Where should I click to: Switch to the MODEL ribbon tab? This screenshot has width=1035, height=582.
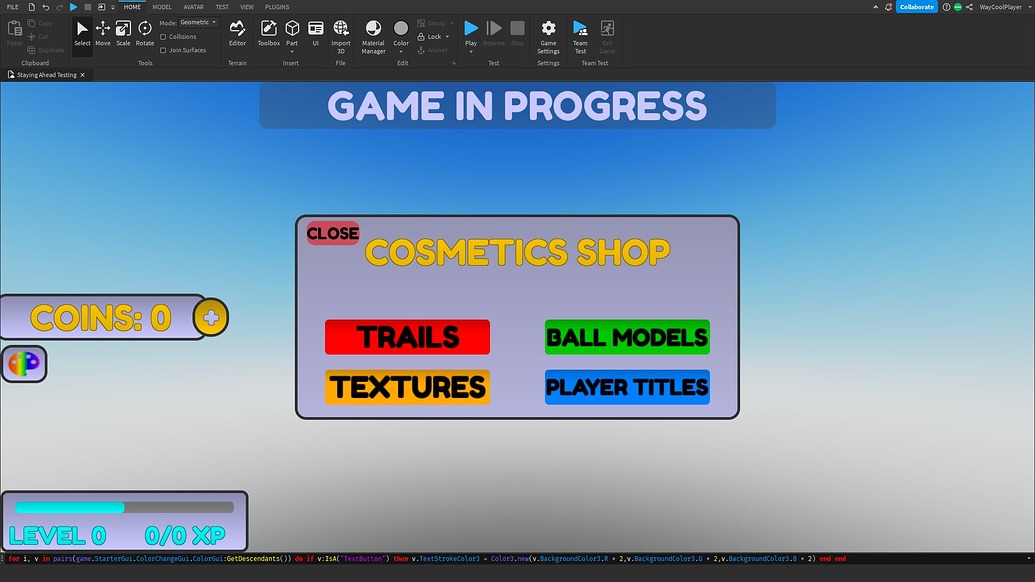point(162,6)
